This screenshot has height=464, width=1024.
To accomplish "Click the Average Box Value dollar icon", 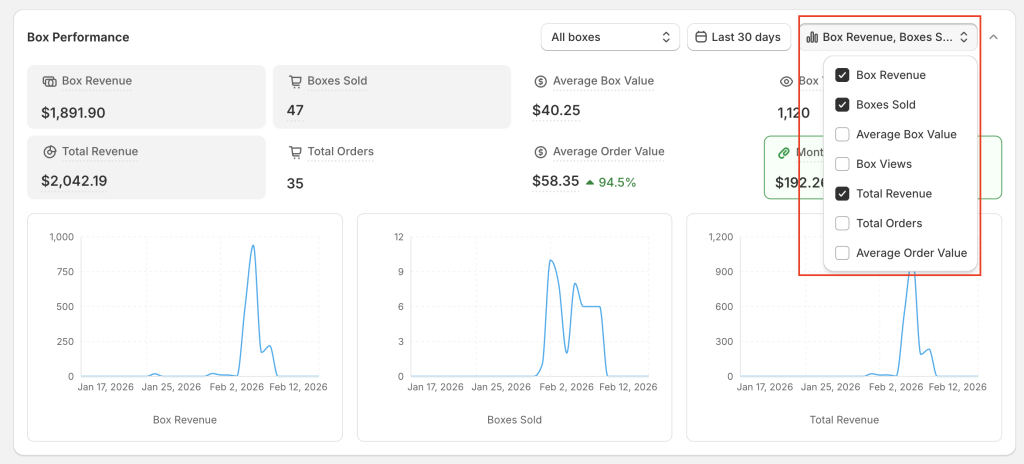I will (541, 81).
